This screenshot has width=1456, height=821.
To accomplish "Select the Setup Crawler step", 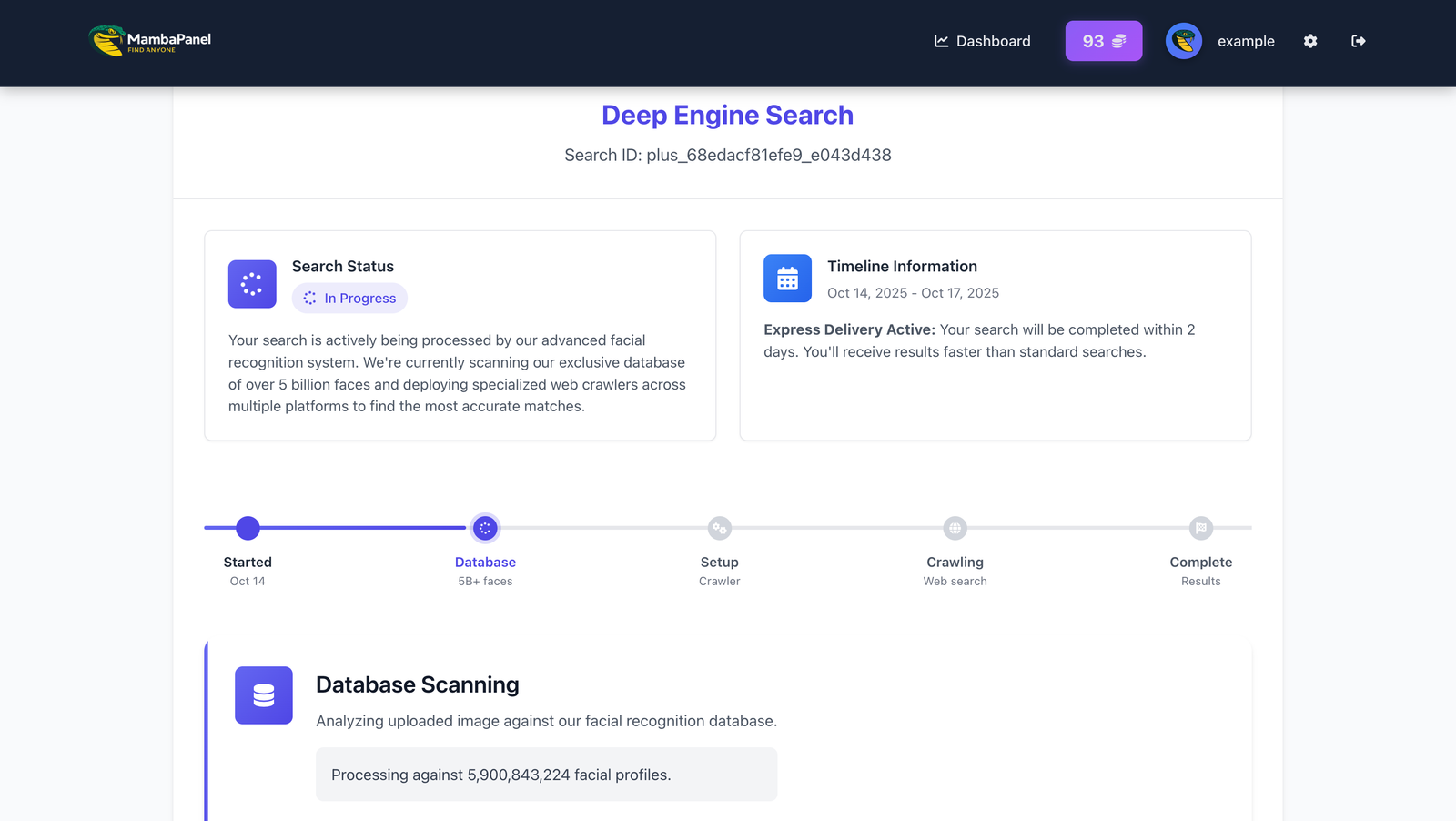I will (x=719, y=528).
